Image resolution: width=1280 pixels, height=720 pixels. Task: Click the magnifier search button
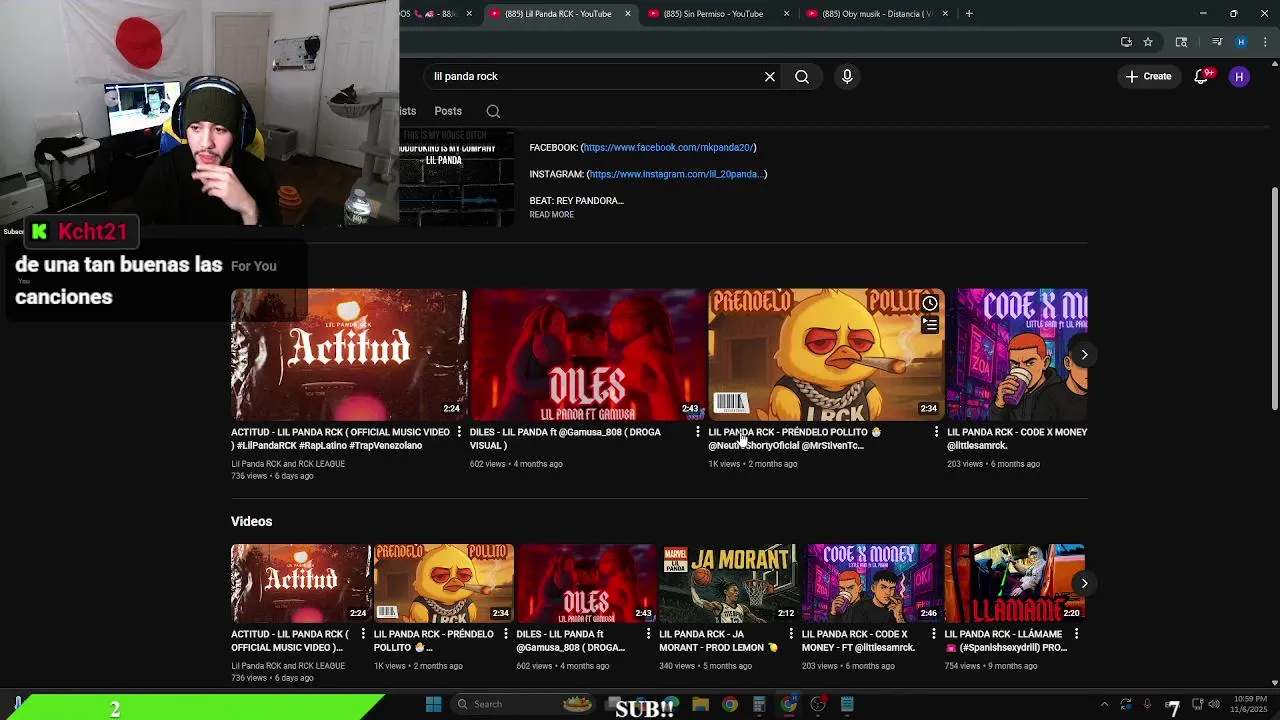tap(802, 76)
